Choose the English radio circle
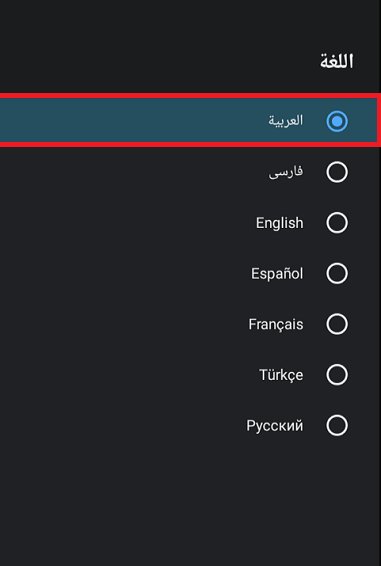This screenshot has height=566, width=381. tap(337, 223)
